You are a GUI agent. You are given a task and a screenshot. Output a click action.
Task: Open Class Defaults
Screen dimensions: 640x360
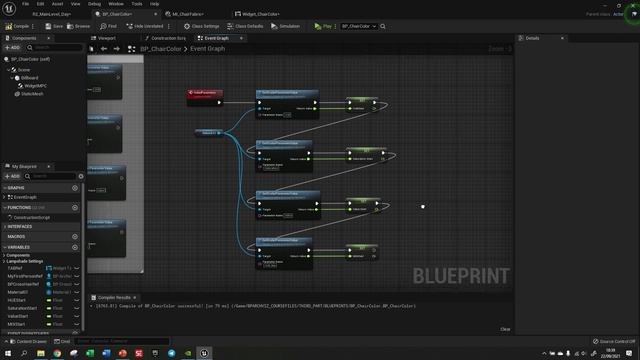click(x=245, y=26)
